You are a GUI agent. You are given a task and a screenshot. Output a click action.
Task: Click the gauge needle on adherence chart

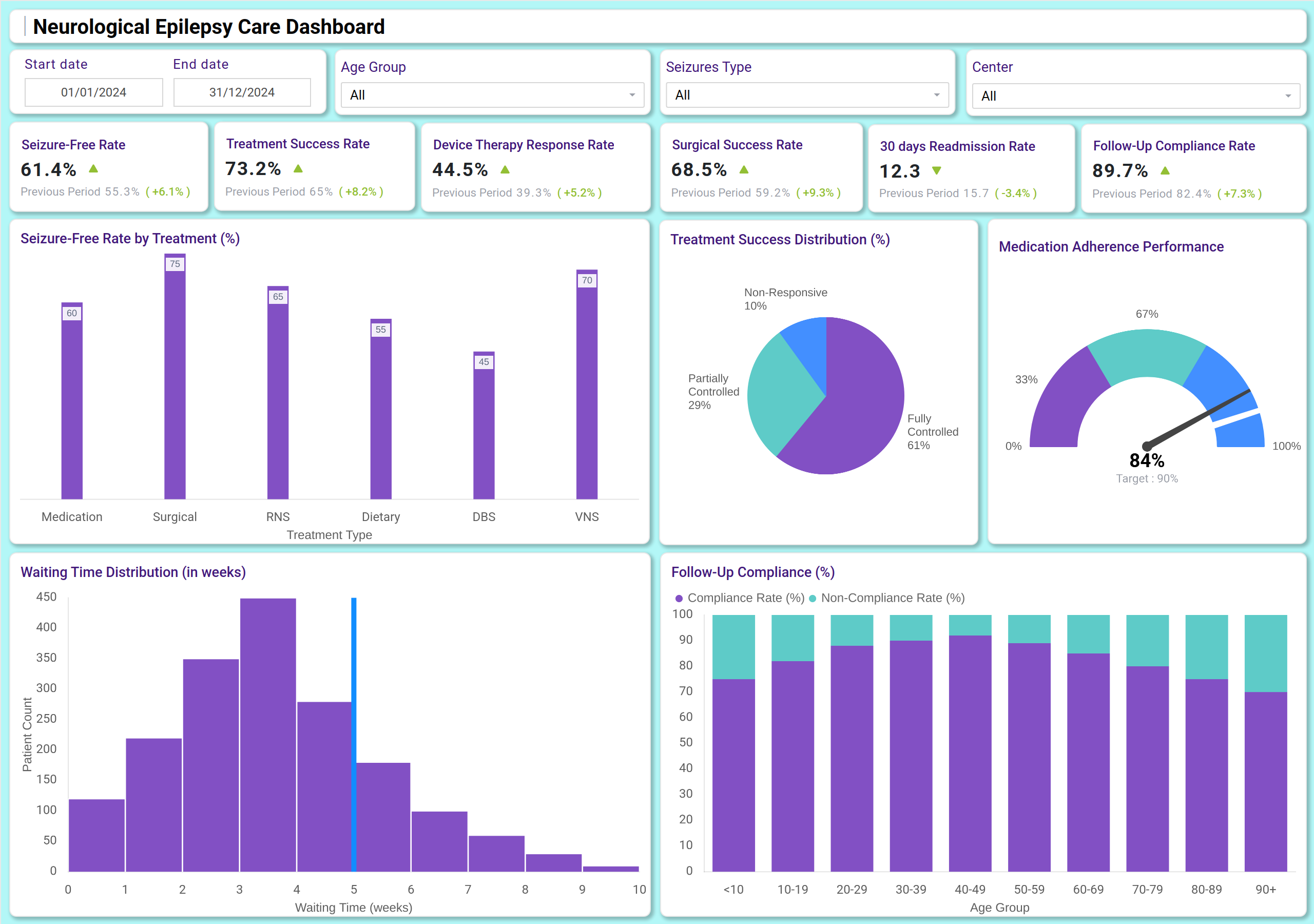pos(1199,418)
